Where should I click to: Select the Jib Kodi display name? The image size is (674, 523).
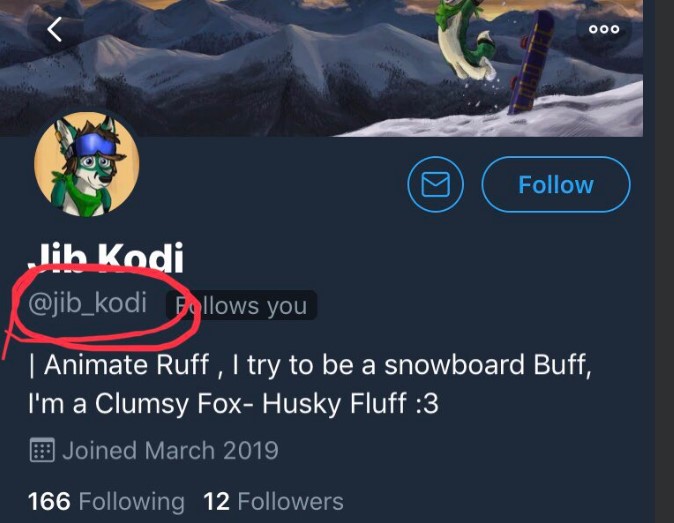pos(106,262)
